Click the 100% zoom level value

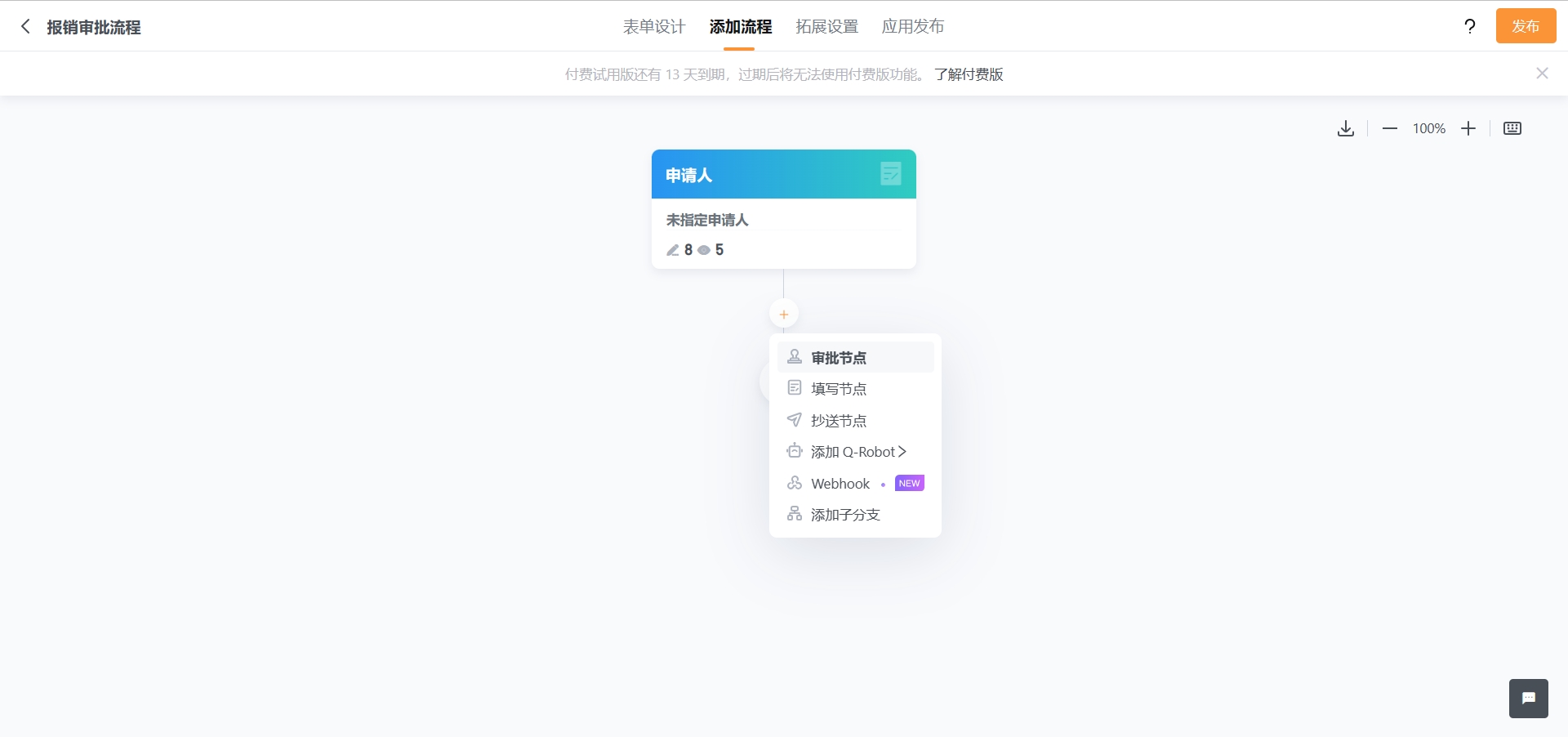[1429, 128]
